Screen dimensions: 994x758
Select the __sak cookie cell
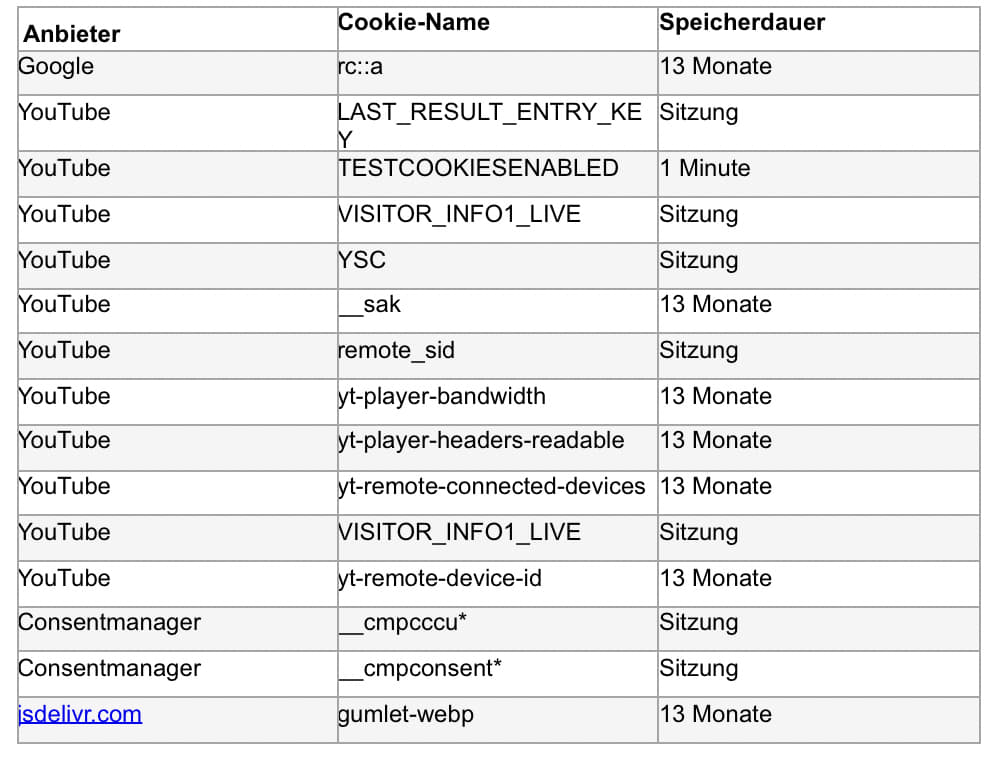369,304
